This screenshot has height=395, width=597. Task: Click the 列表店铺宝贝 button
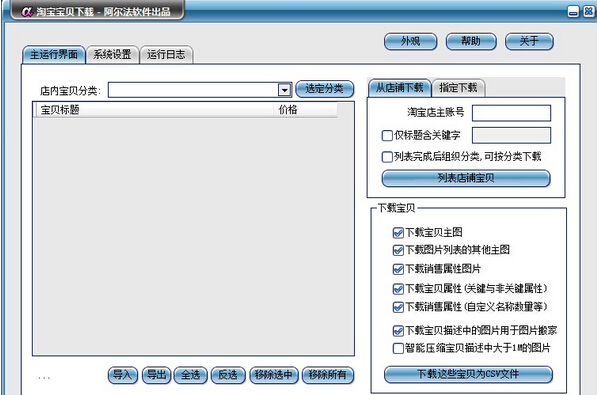click(x=466, y=178)
